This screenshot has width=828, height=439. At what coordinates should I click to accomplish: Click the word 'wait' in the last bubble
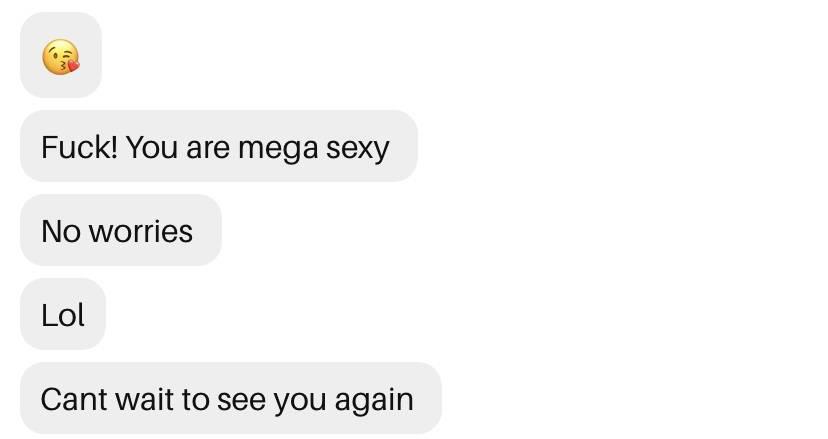click(x=144, y=399)
